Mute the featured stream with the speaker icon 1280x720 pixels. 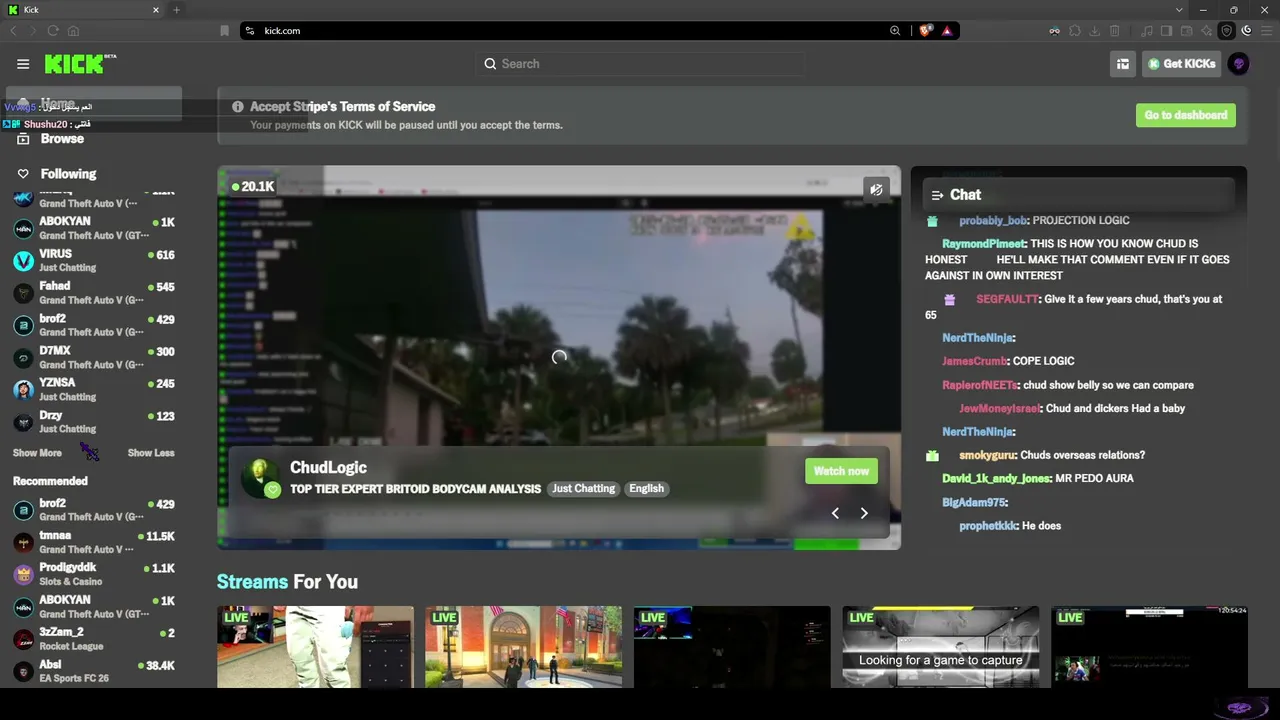(876, 190)
